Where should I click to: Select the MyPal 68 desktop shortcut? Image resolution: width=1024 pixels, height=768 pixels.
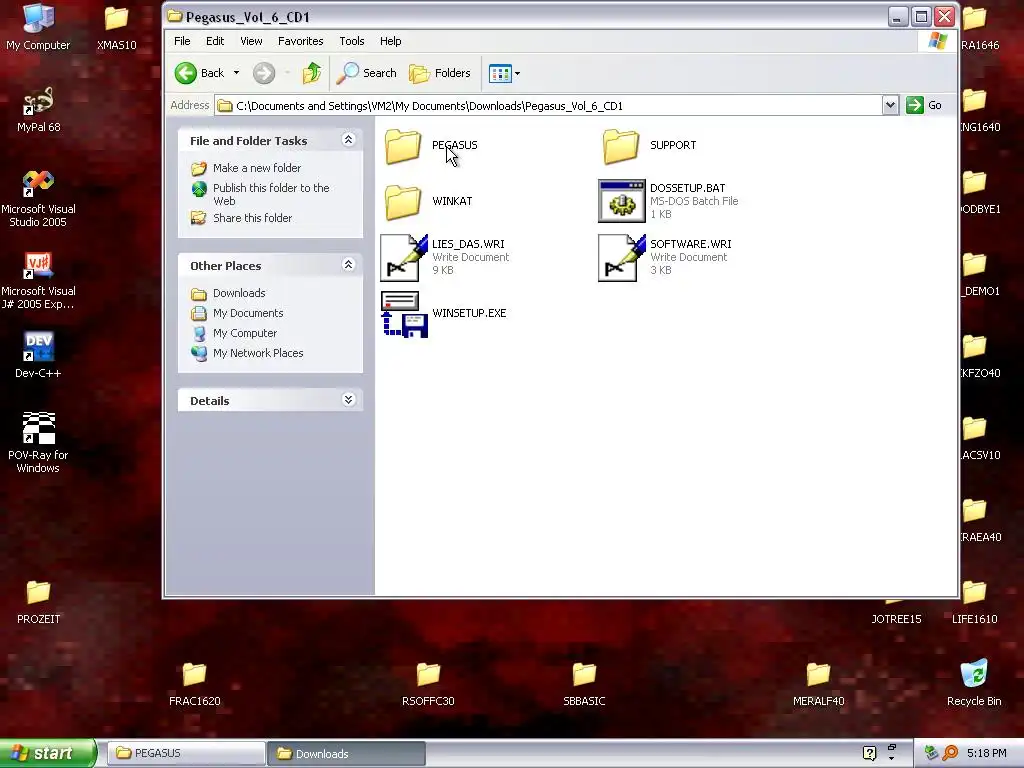[x=38, y=110]
